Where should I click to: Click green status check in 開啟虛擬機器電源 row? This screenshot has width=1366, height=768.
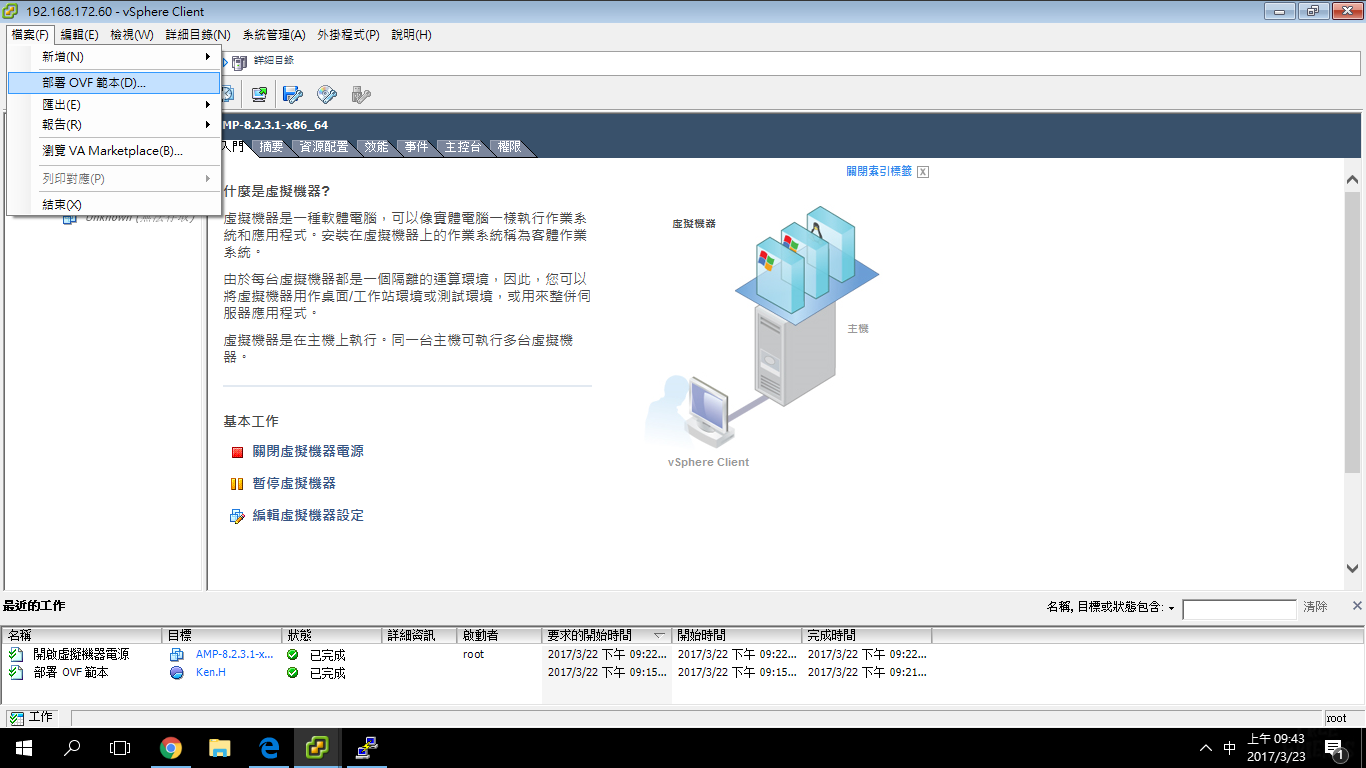point(292,654)
